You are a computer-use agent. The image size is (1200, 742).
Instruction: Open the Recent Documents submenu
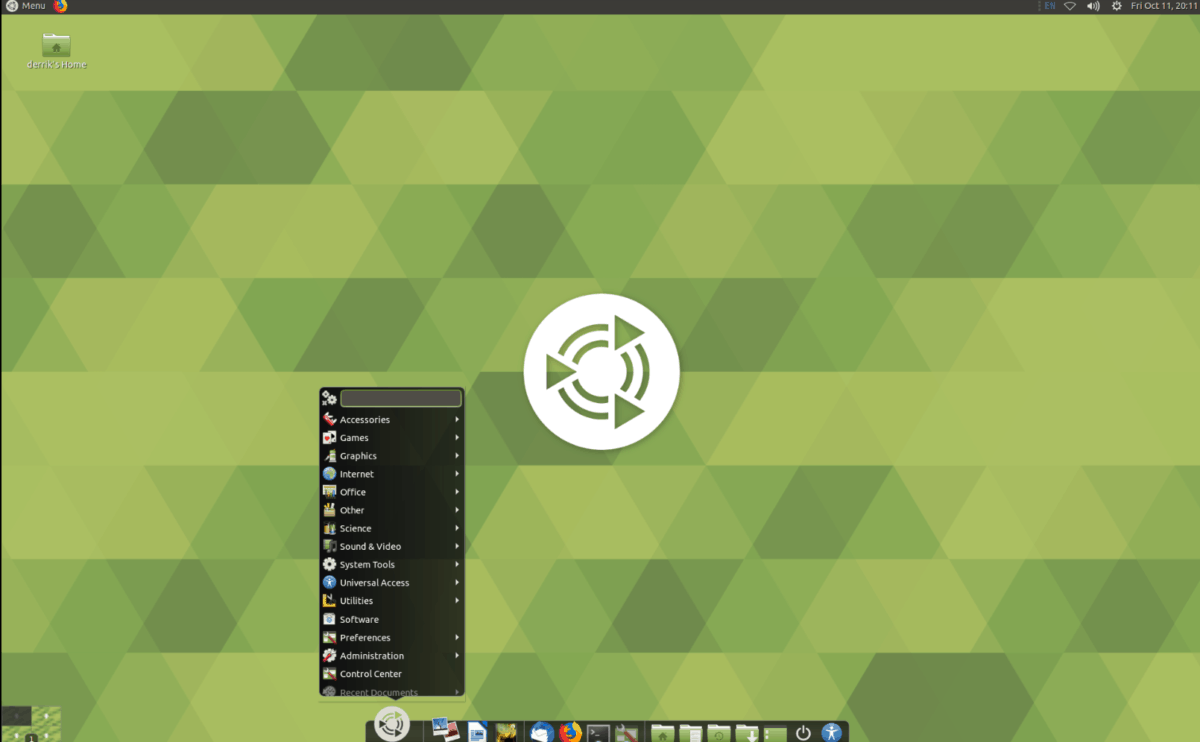point(392,691)
